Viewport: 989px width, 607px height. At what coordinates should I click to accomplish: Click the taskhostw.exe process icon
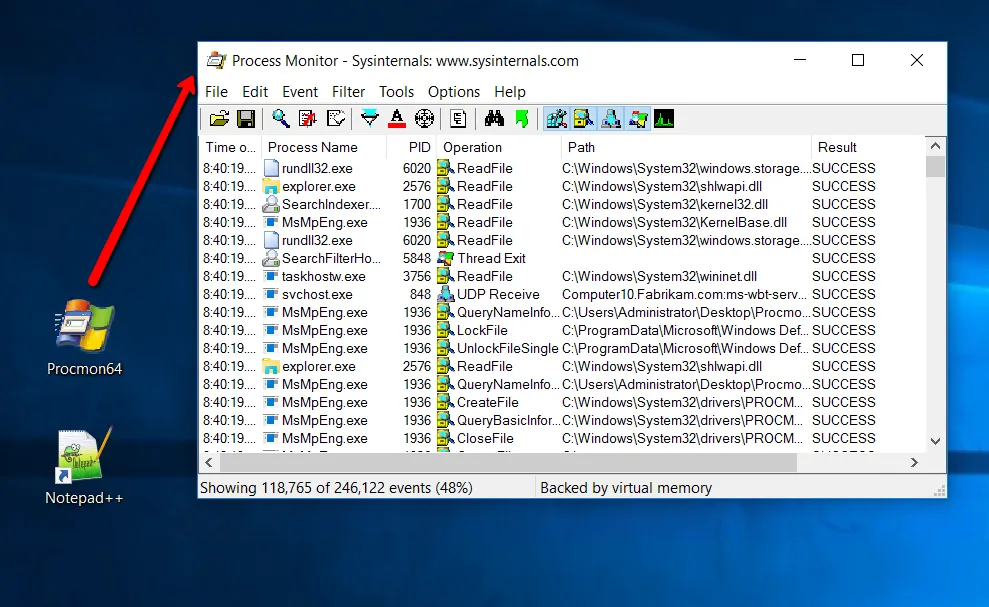(271, 276)
